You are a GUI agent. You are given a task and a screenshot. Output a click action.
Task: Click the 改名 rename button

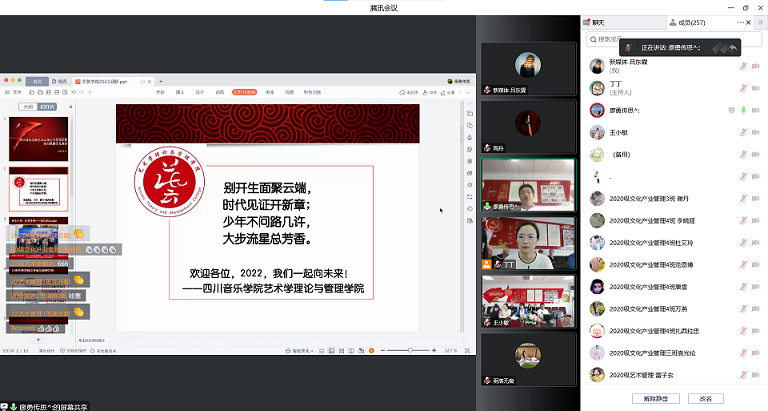coord(706,398)
